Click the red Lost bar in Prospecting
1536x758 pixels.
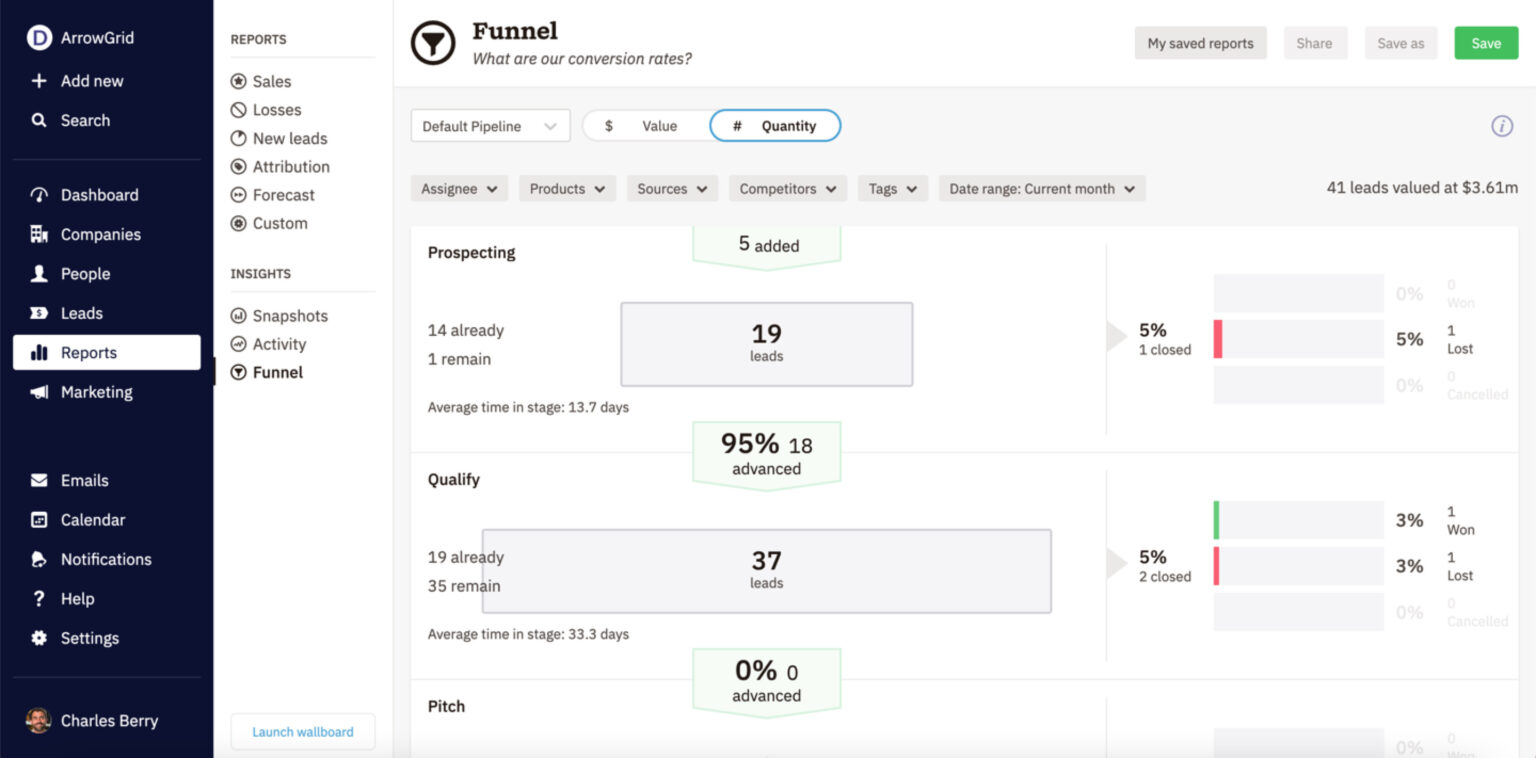click(1219, 339)
